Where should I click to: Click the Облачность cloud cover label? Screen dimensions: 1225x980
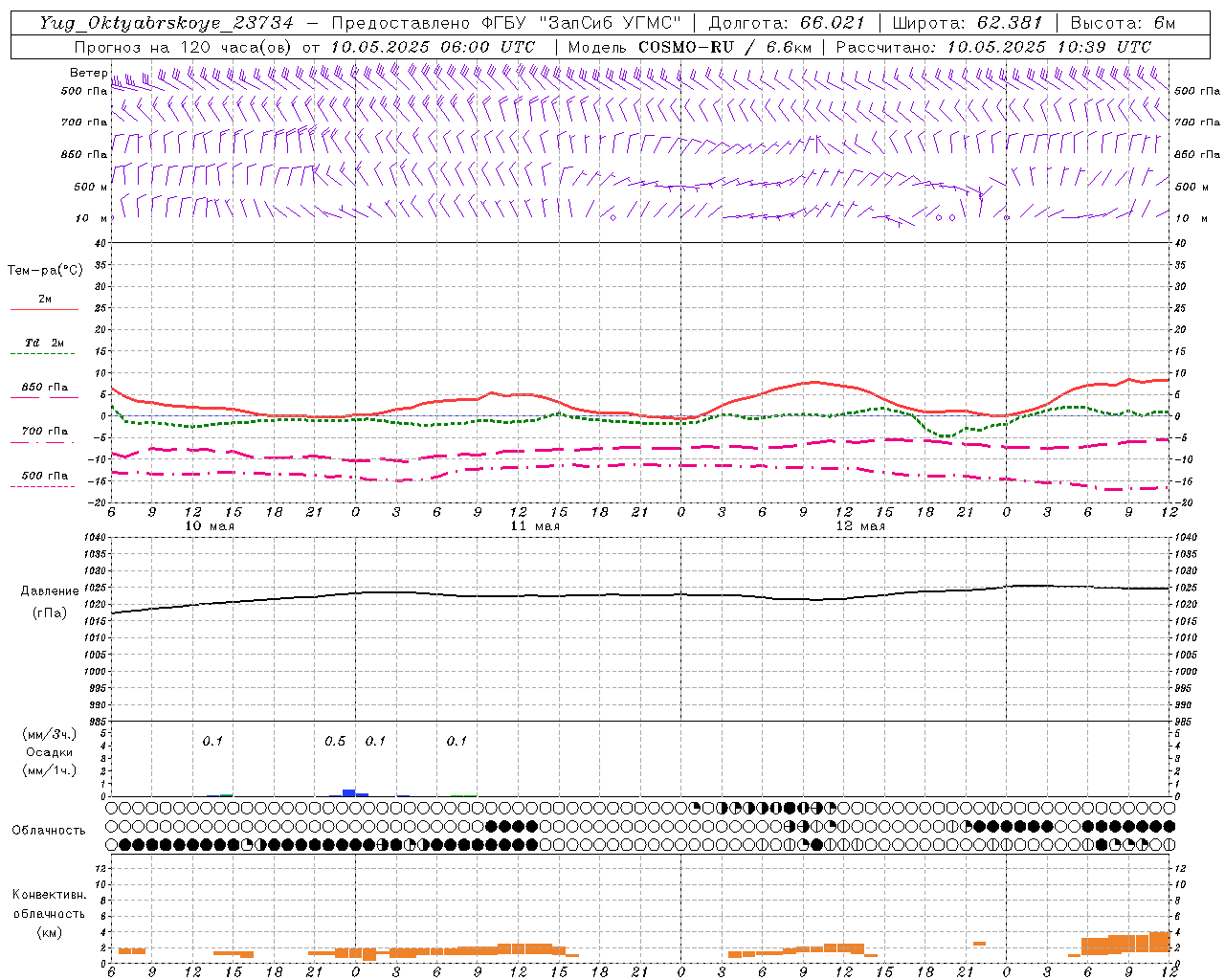[x=49, y=831]
